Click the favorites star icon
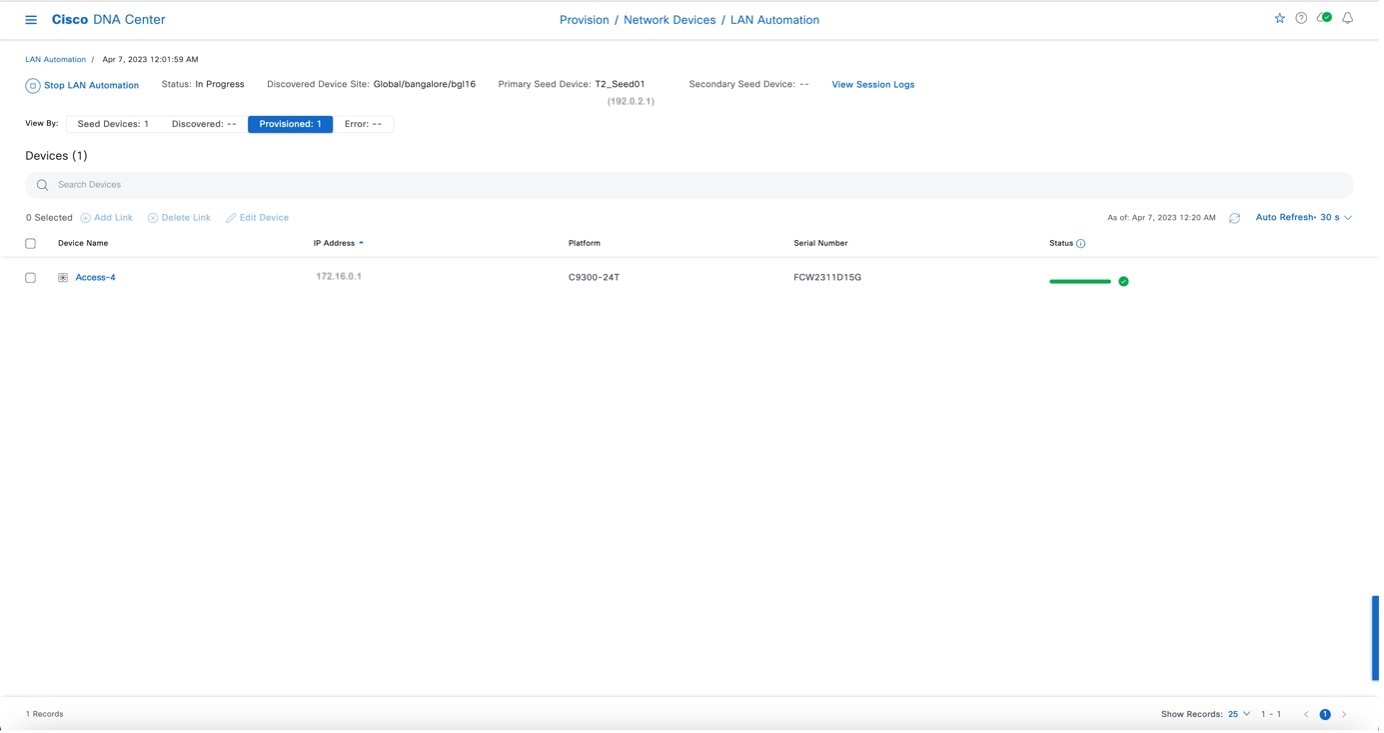Viewport: 1384px width, 733px height. click(1284, 18)
